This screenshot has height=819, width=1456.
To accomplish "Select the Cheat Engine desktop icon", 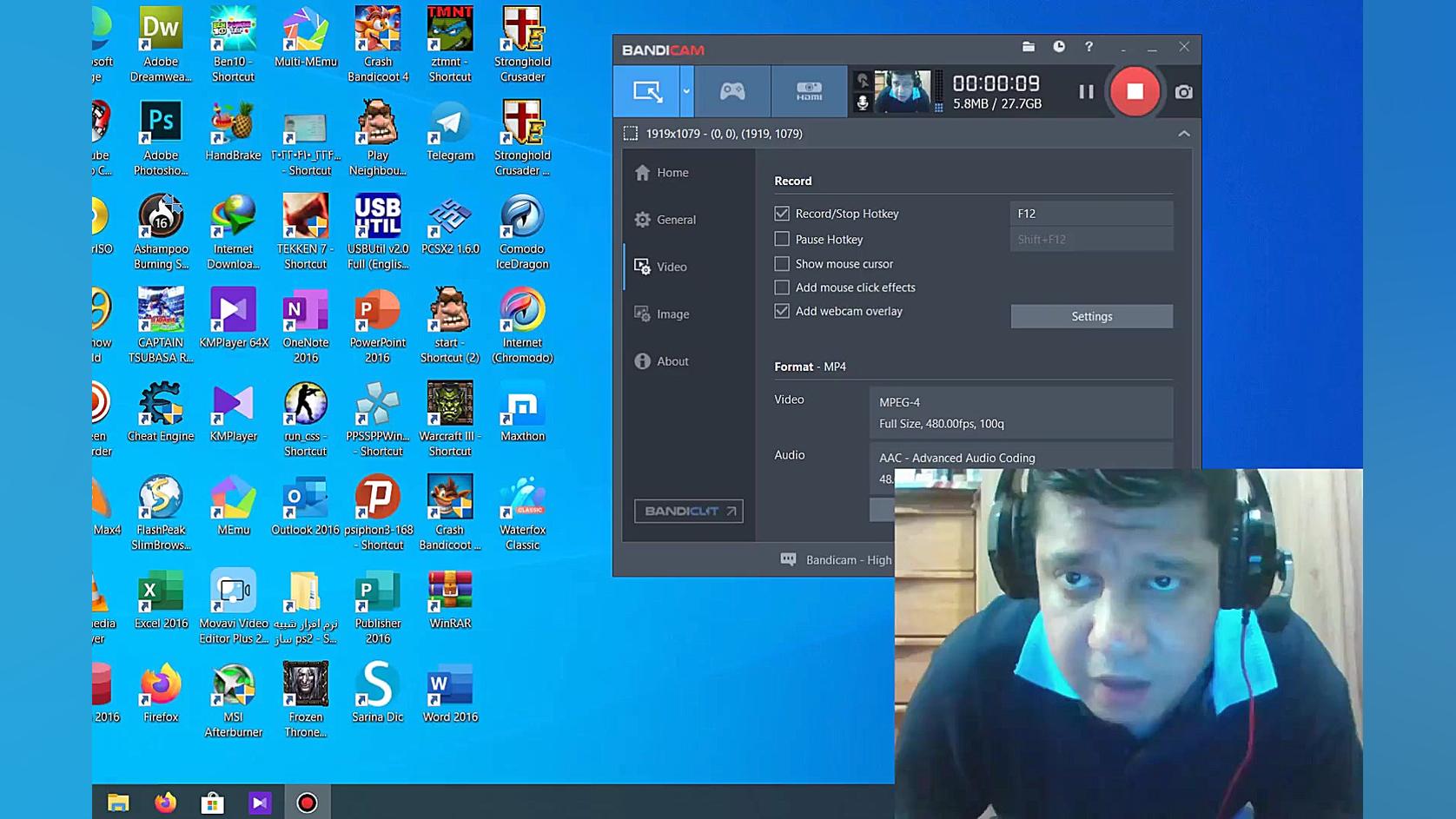I will (161, 412).
